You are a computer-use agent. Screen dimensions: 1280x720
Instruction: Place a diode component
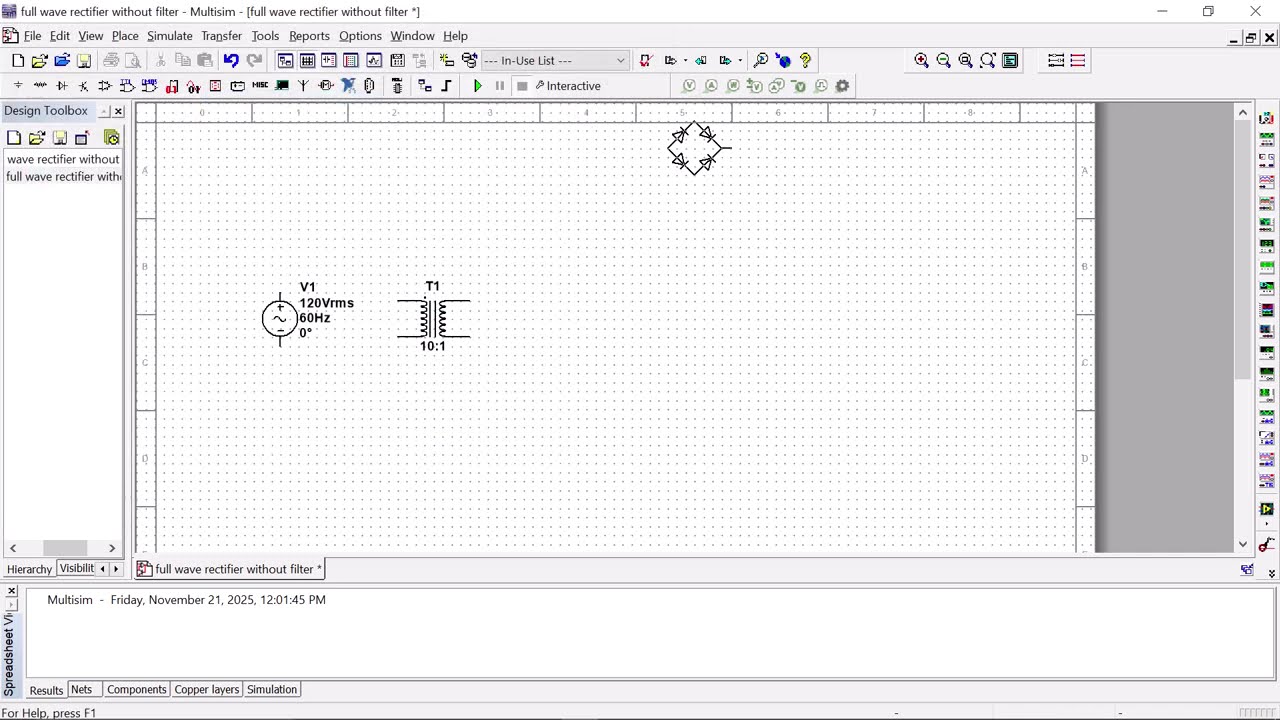click(x=62, y=86)
